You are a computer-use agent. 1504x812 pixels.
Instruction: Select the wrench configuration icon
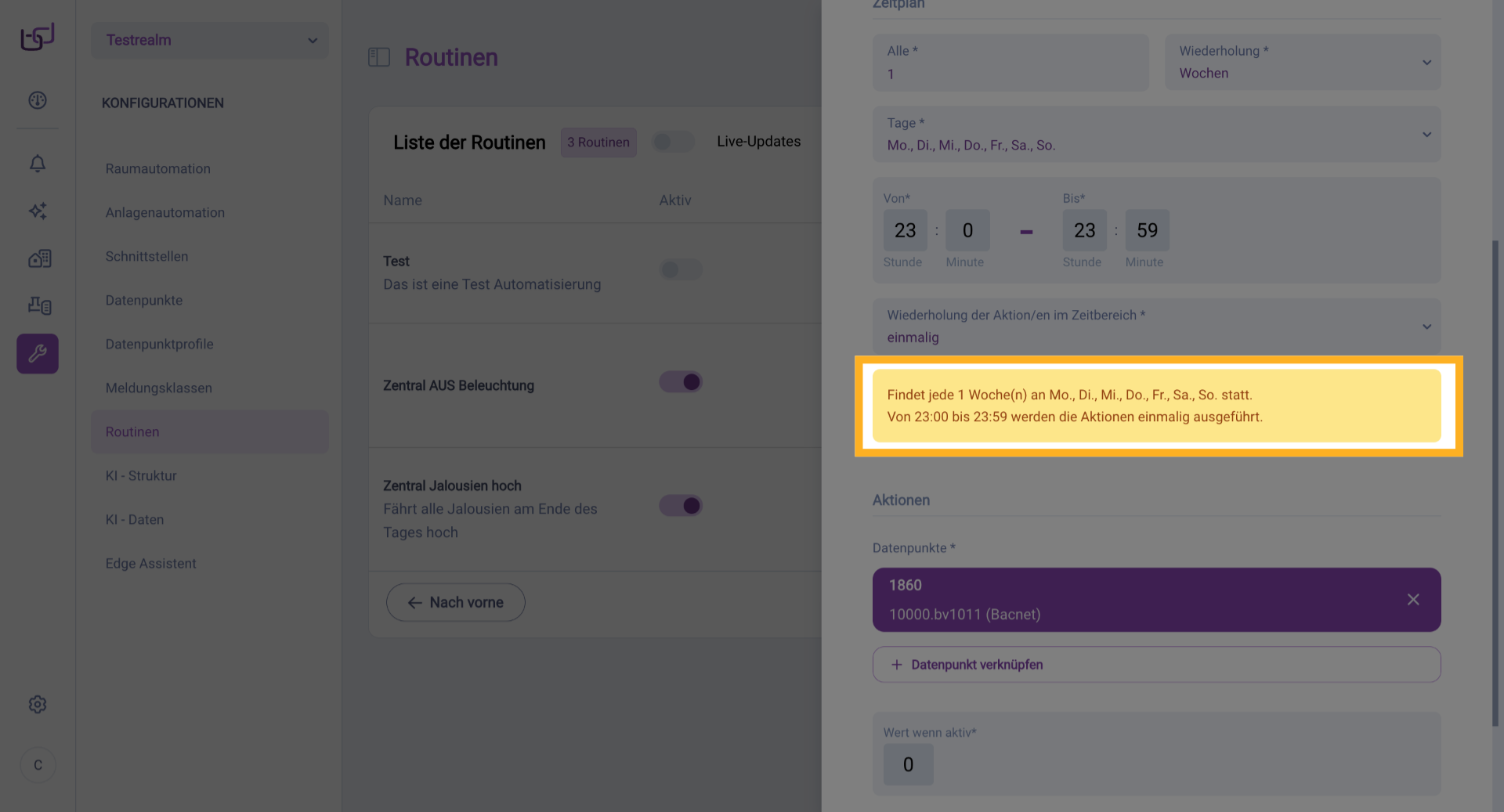pos(38,354)
